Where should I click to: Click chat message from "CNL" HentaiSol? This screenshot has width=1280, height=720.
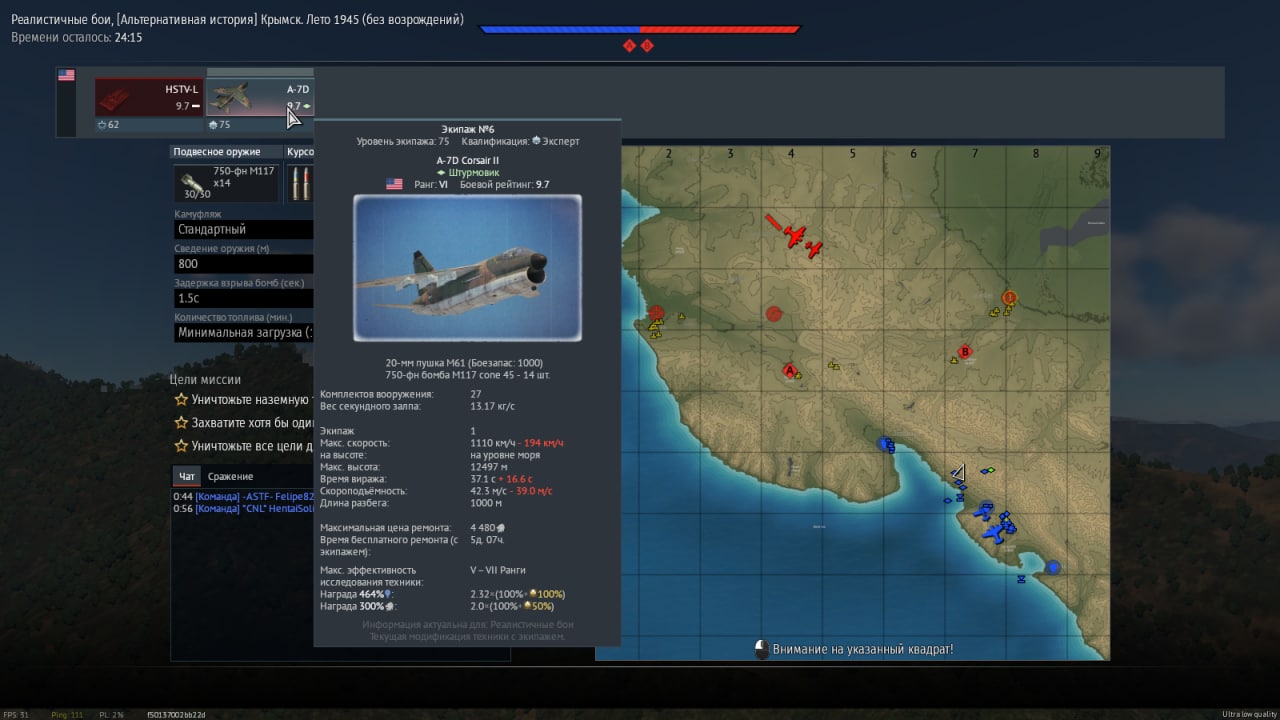click(244, 508)
